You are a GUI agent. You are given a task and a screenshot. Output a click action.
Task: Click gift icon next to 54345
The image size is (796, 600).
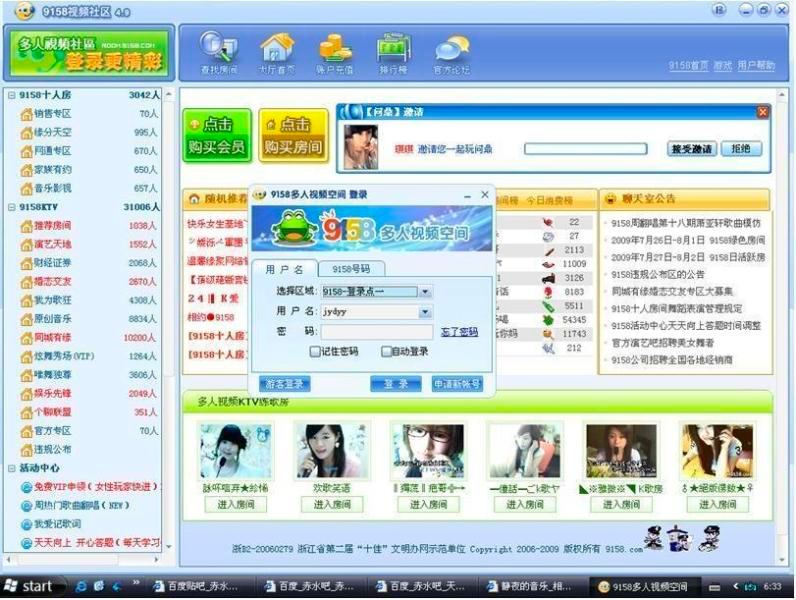(x=548, y=320)
